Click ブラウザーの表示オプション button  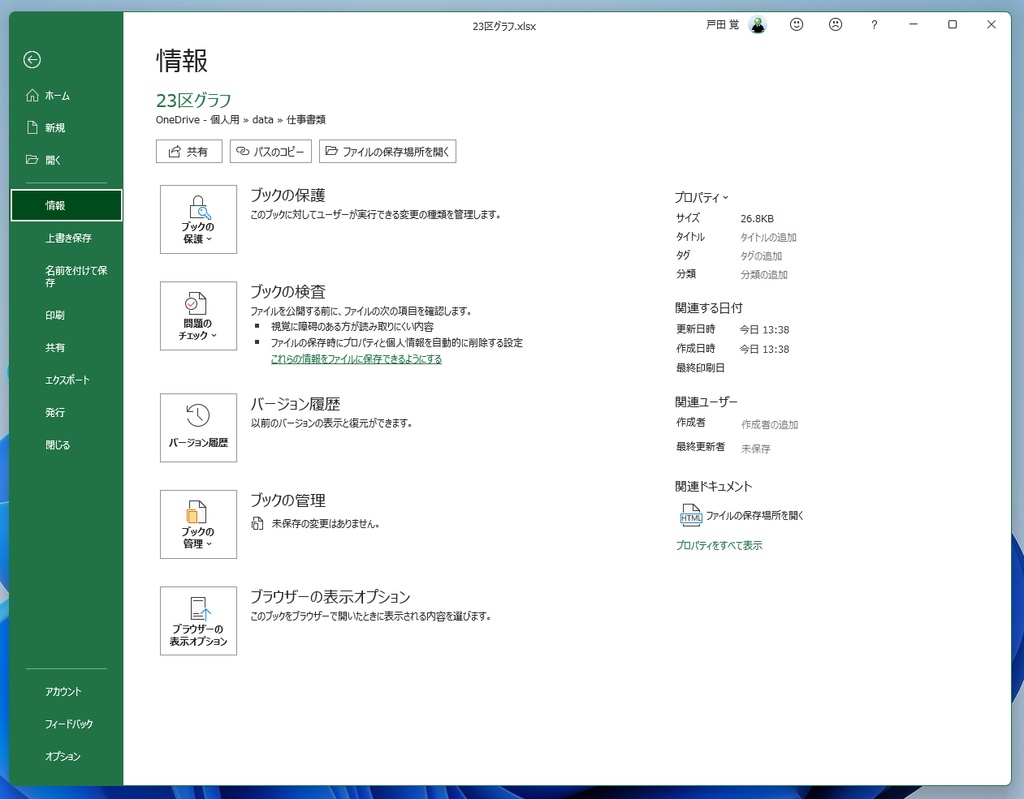[x=199, y=621]
